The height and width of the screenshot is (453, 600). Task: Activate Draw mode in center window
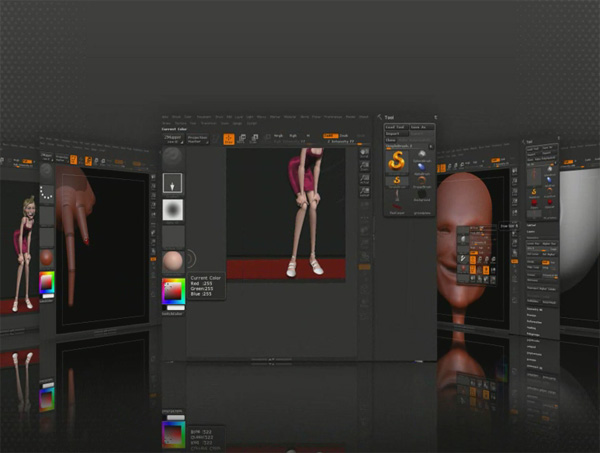[229, 139]
